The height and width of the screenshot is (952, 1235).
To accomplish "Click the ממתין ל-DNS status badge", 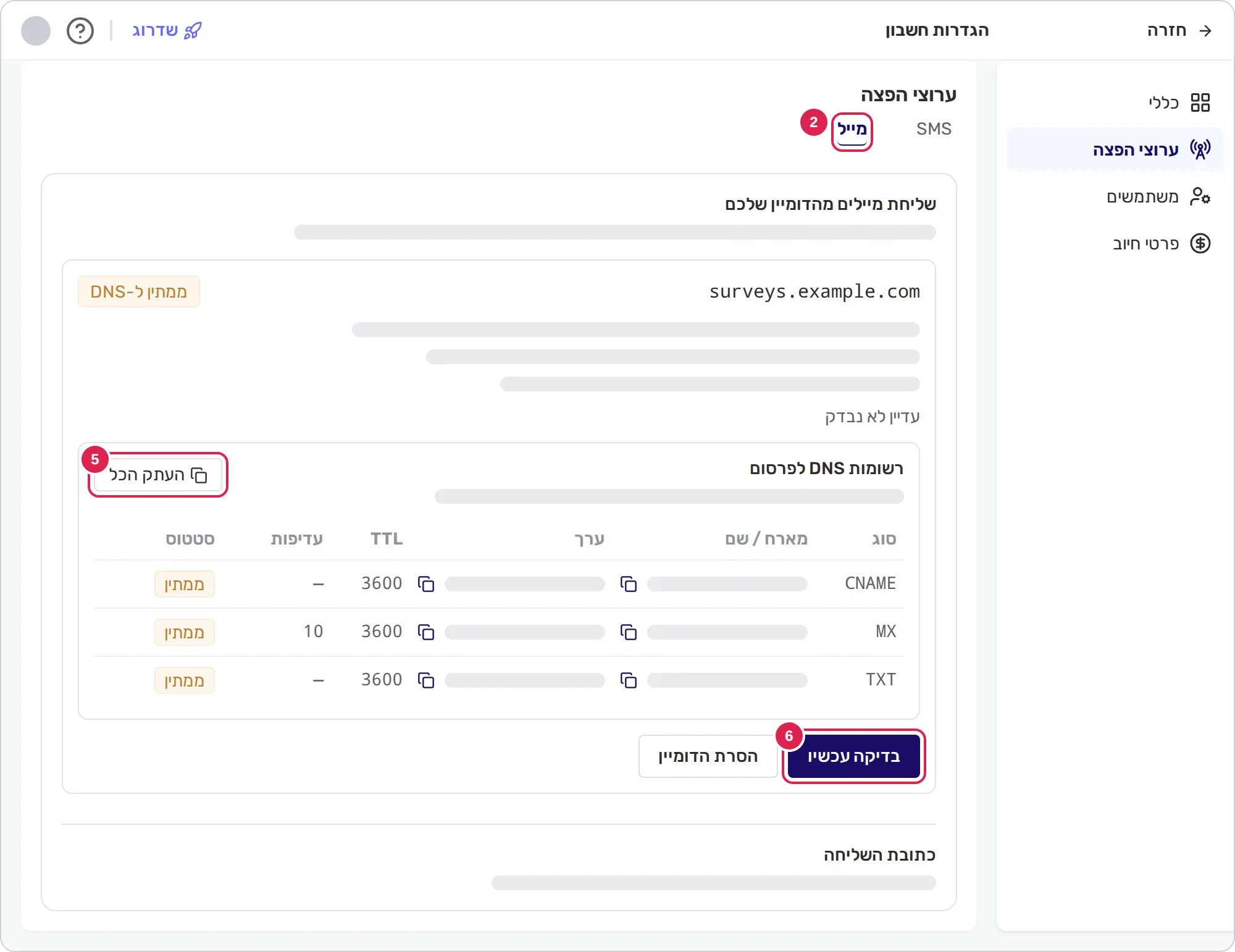I will tap(139, 291).
